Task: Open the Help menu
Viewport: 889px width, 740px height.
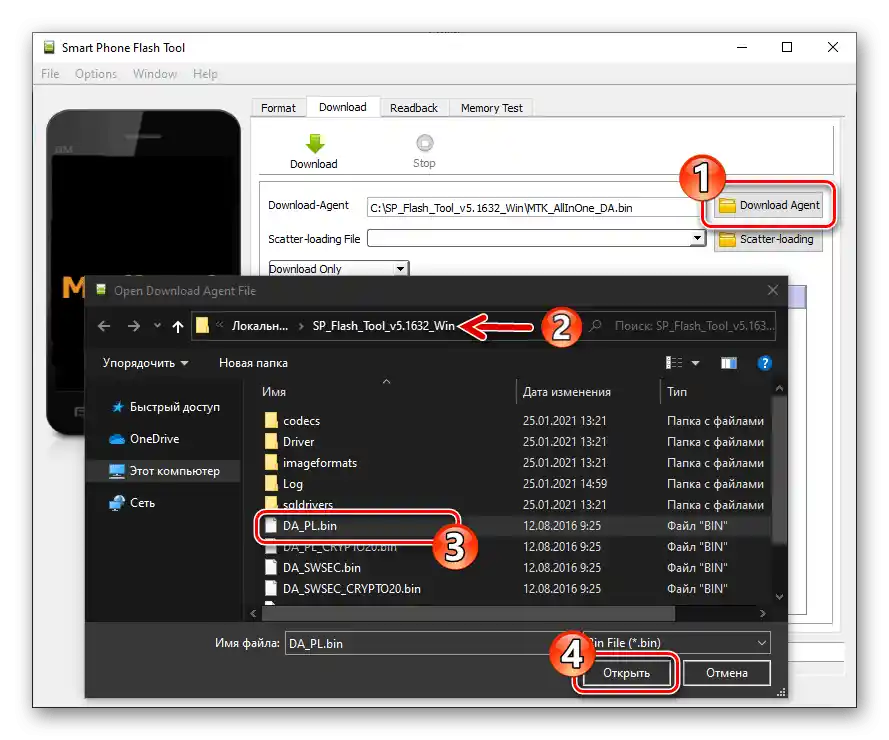Action: pos(205,74)
